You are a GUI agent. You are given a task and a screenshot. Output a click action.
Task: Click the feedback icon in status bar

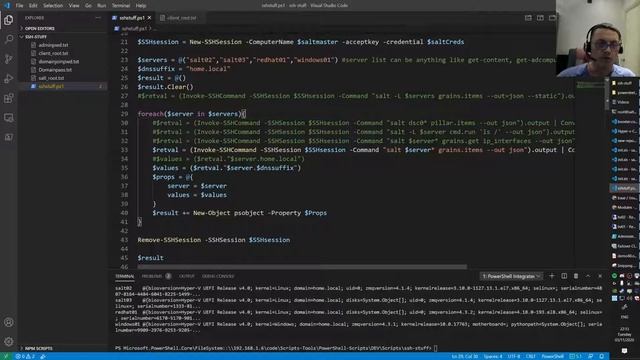pyautogui.click(x=591, y=356)
